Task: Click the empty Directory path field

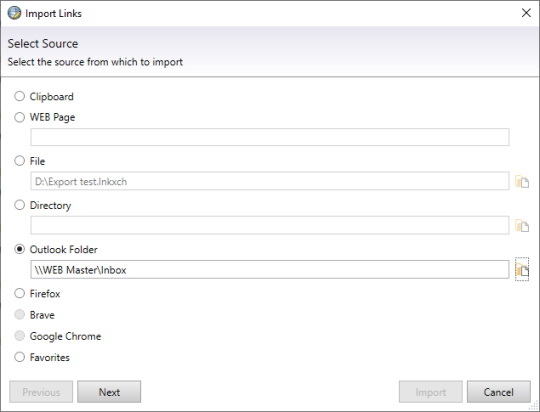Action: (x=270, y=225)
